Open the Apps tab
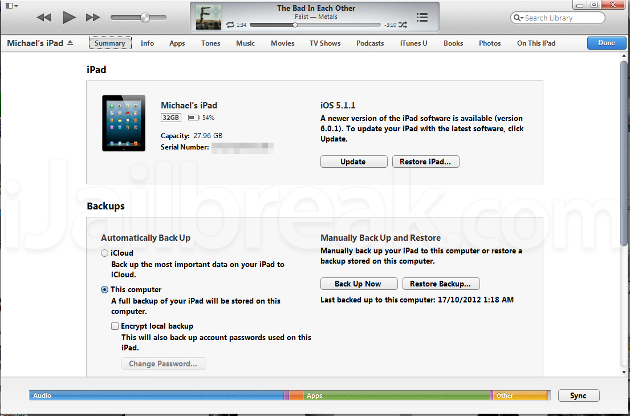The image size is (630, 416). [x=177, y=43]
